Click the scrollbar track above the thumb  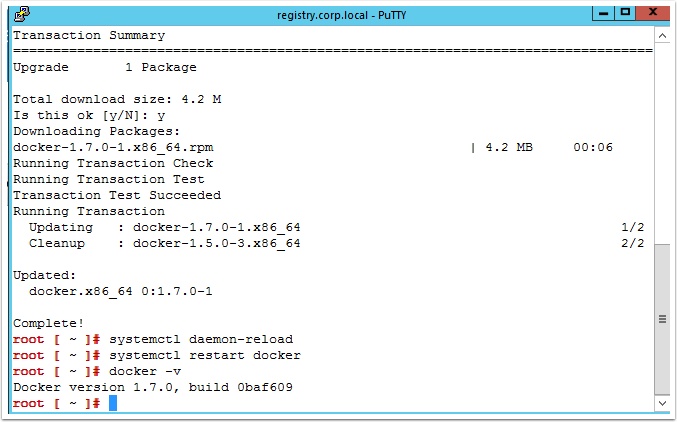tap(662, 144)
